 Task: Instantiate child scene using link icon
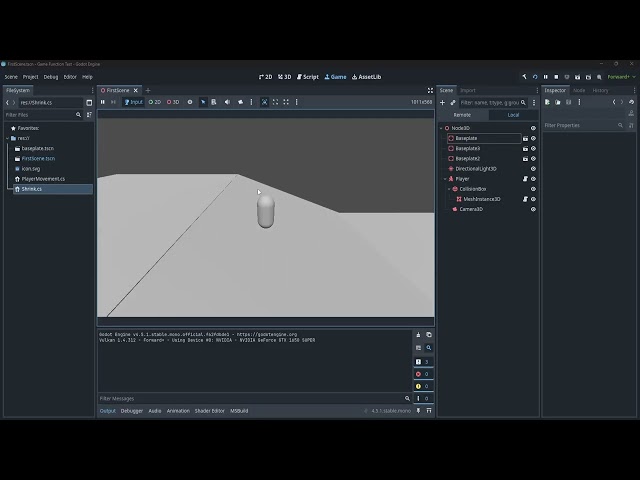[453, 102]
